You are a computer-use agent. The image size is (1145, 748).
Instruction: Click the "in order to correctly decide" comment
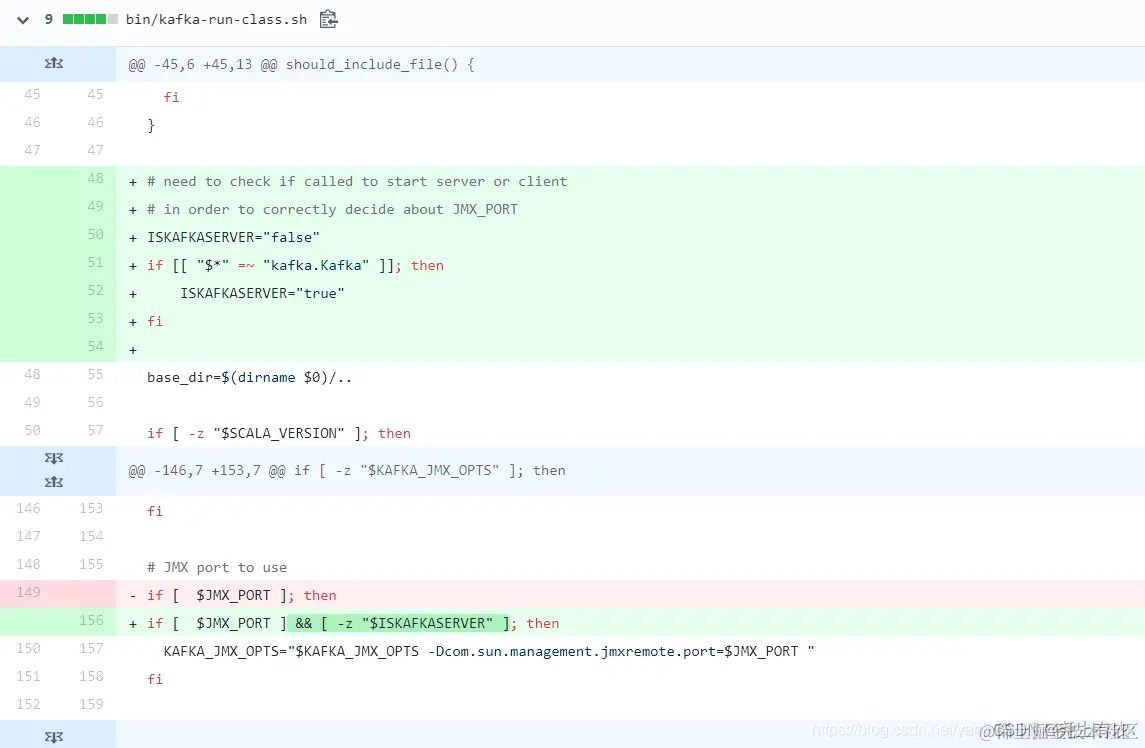pyautogui.click(x=332, y=210)
